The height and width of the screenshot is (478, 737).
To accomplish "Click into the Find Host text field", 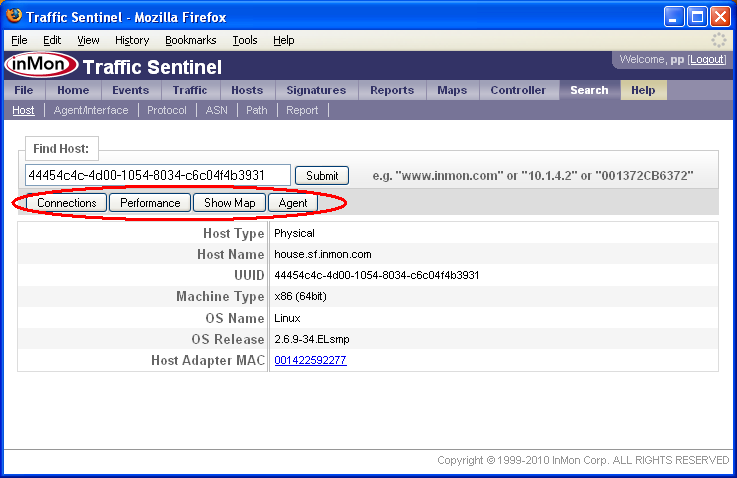I will pyautogui.click(x=157, y=175).
